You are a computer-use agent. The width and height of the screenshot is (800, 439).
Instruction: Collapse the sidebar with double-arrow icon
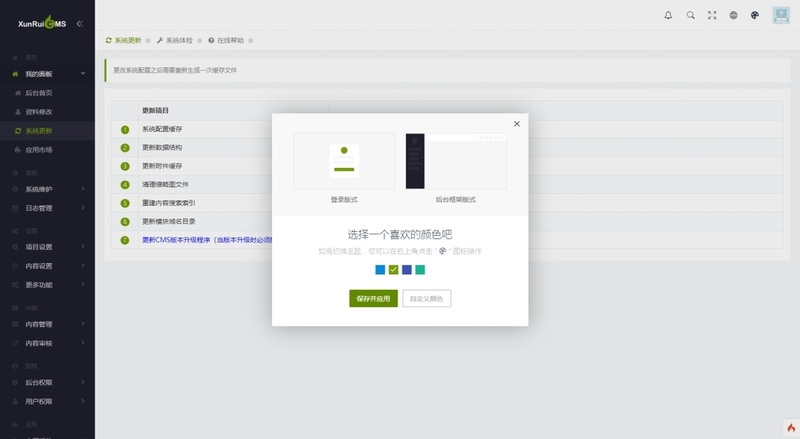80,23
